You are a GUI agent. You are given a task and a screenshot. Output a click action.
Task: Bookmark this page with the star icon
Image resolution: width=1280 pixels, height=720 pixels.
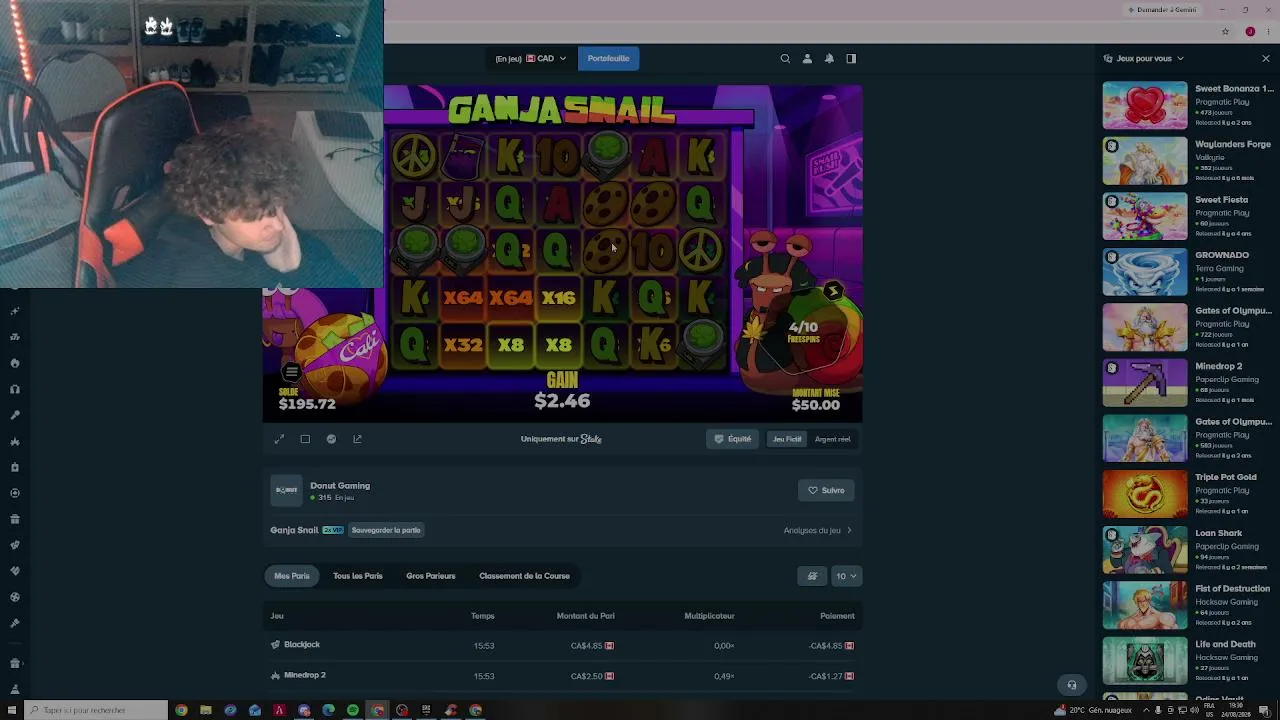click(x=1225, y=32)
